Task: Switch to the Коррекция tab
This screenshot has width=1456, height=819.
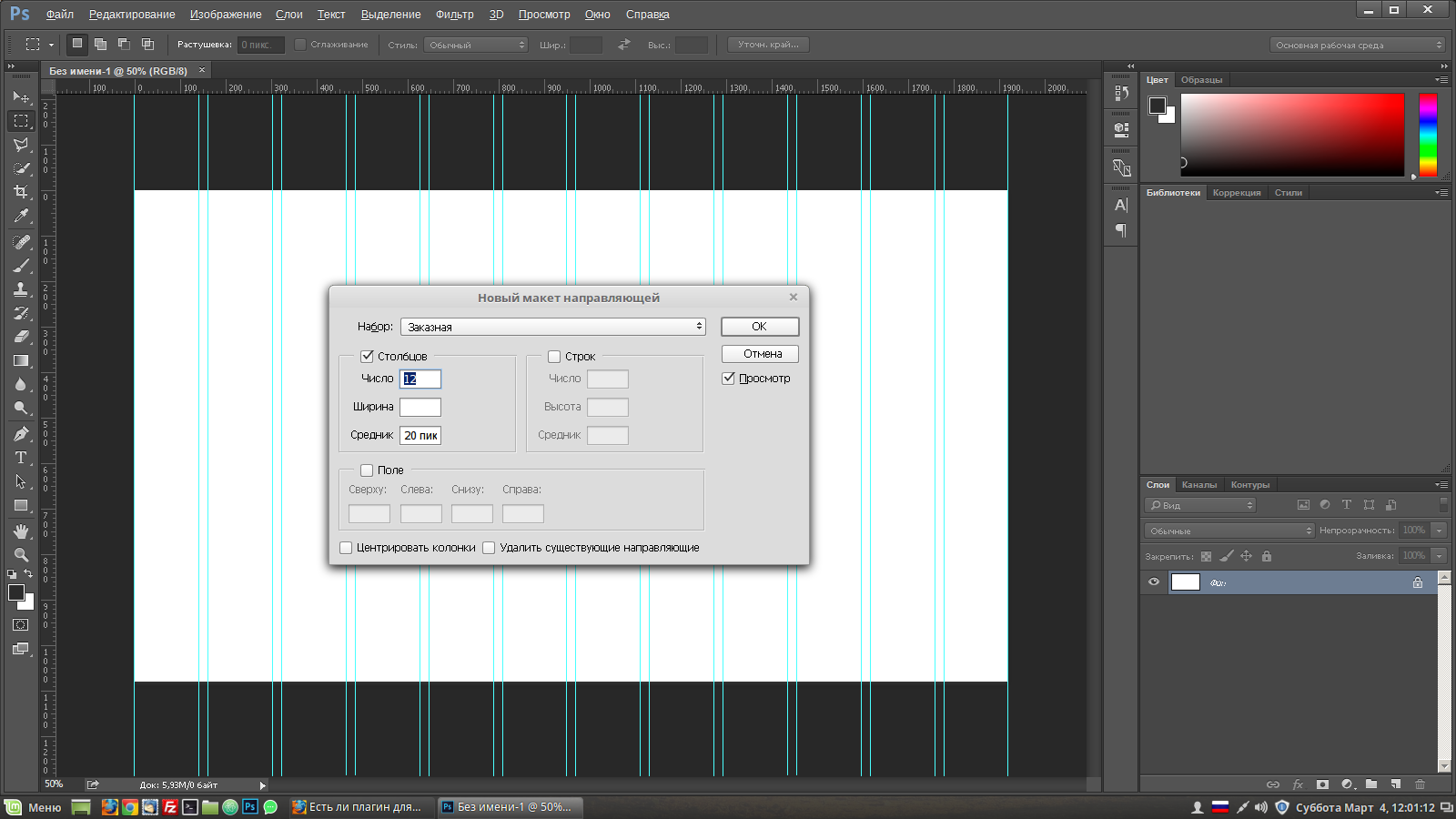Action: click(x=1237, y=193)
